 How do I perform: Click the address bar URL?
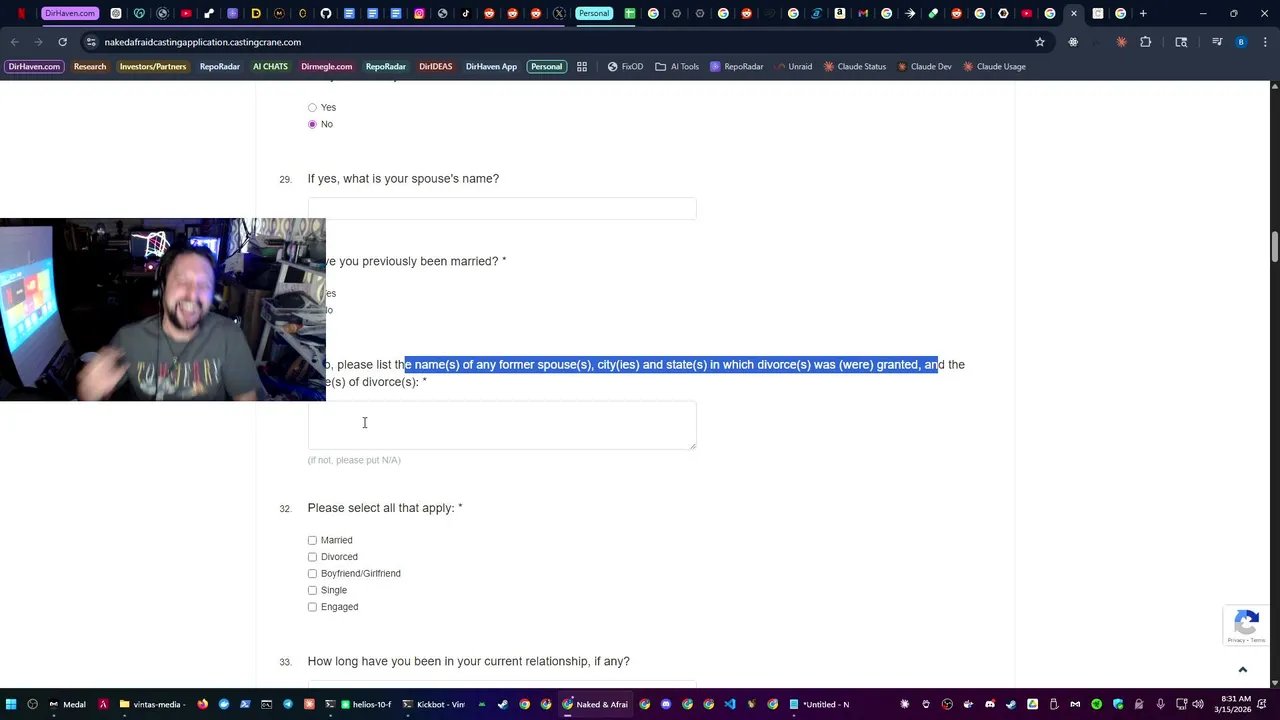203,42
